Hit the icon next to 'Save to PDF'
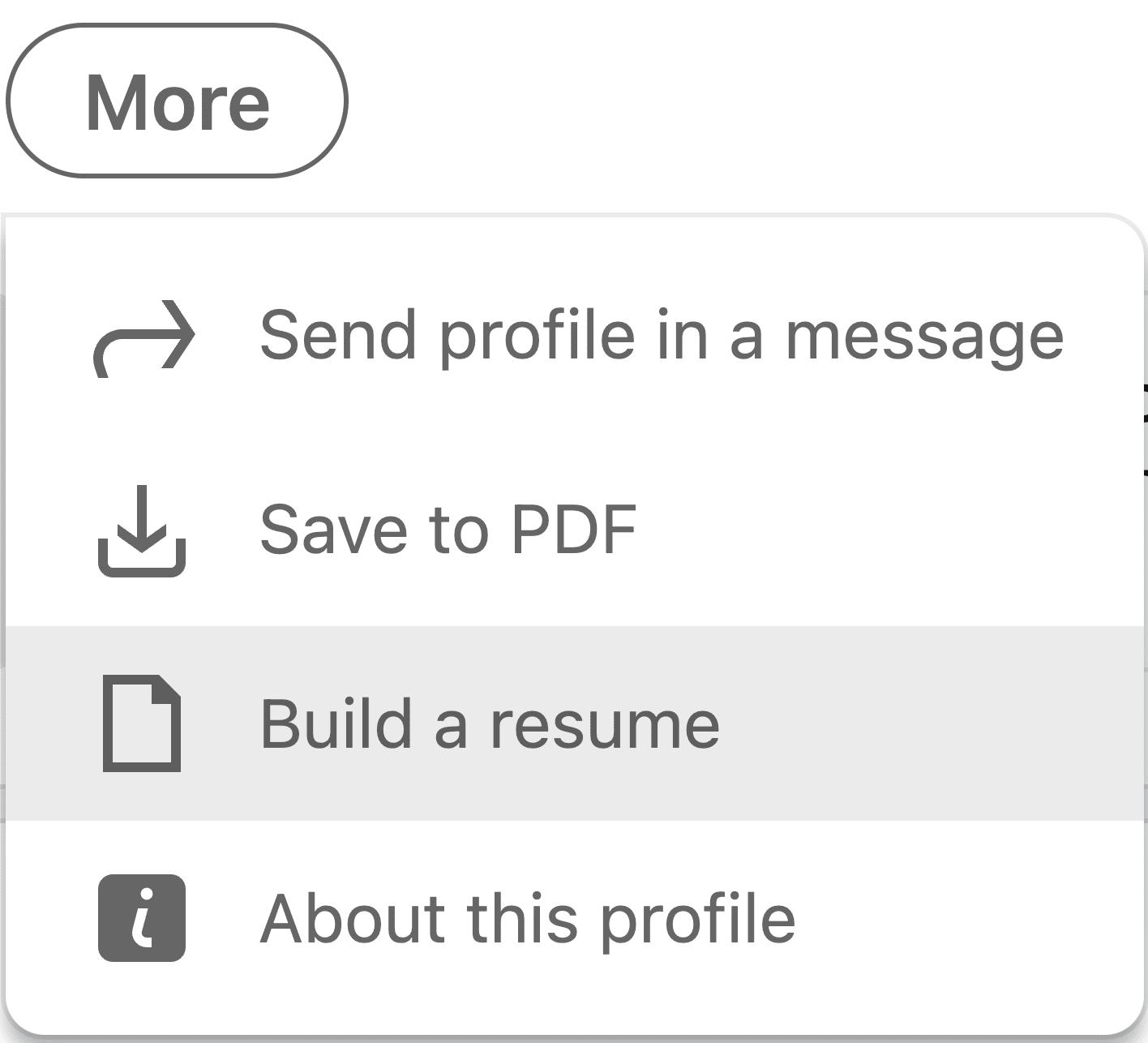This screenshot has height=1043, width=1148. click(x=142, y=531)
